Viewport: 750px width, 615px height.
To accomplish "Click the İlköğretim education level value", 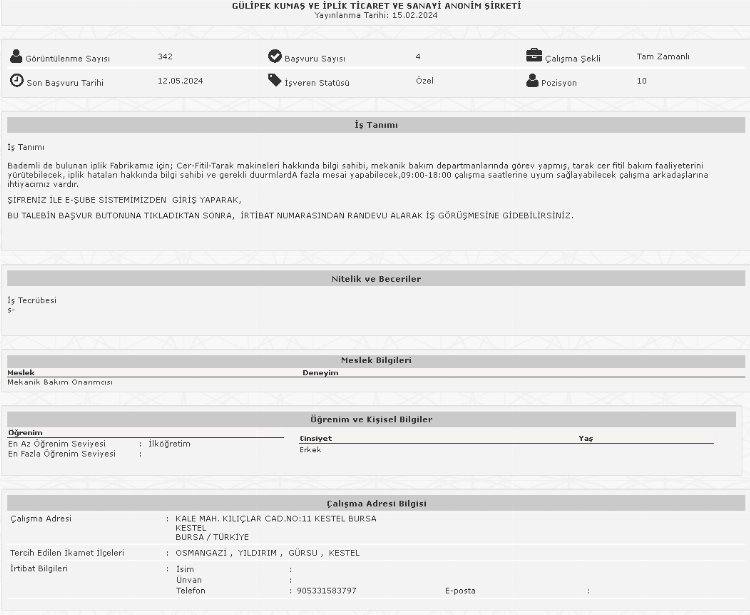I will coord(169,443).
